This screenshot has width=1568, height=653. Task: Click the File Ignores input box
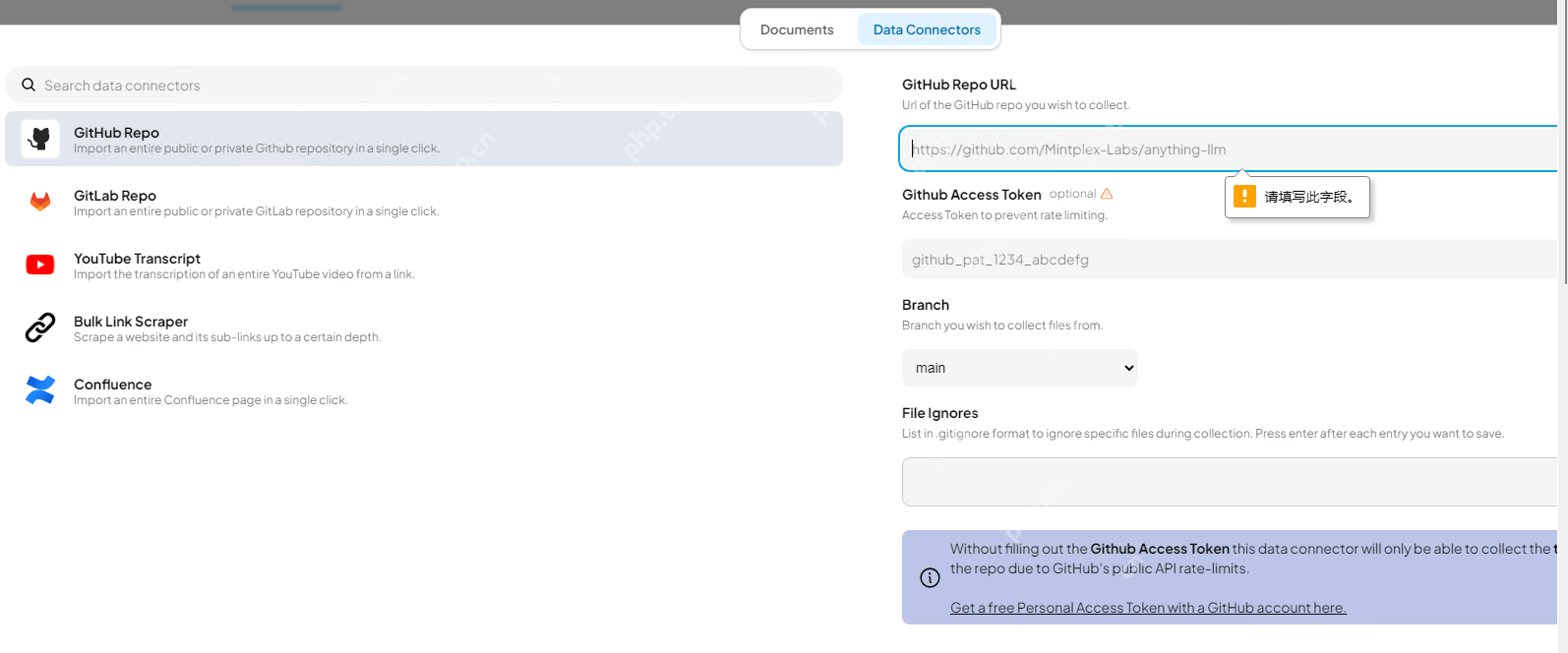coord(1230,482)
